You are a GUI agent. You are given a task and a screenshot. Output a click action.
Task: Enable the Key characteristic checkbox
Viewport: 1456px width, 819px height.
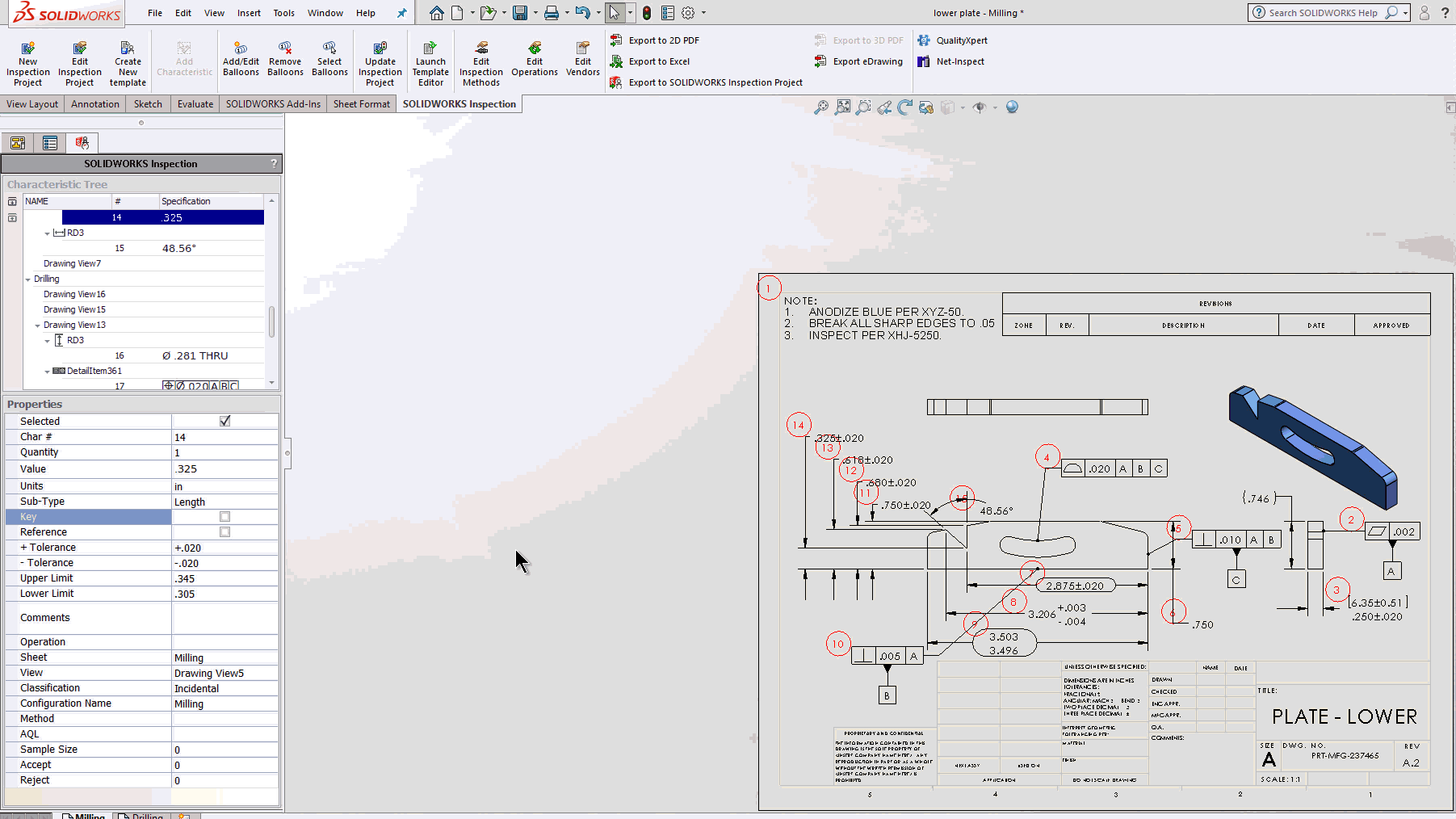[224, 517]
